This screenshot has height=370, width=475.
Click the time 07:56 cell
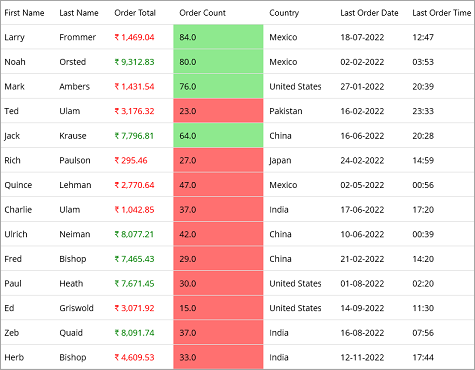coord(423,333)
